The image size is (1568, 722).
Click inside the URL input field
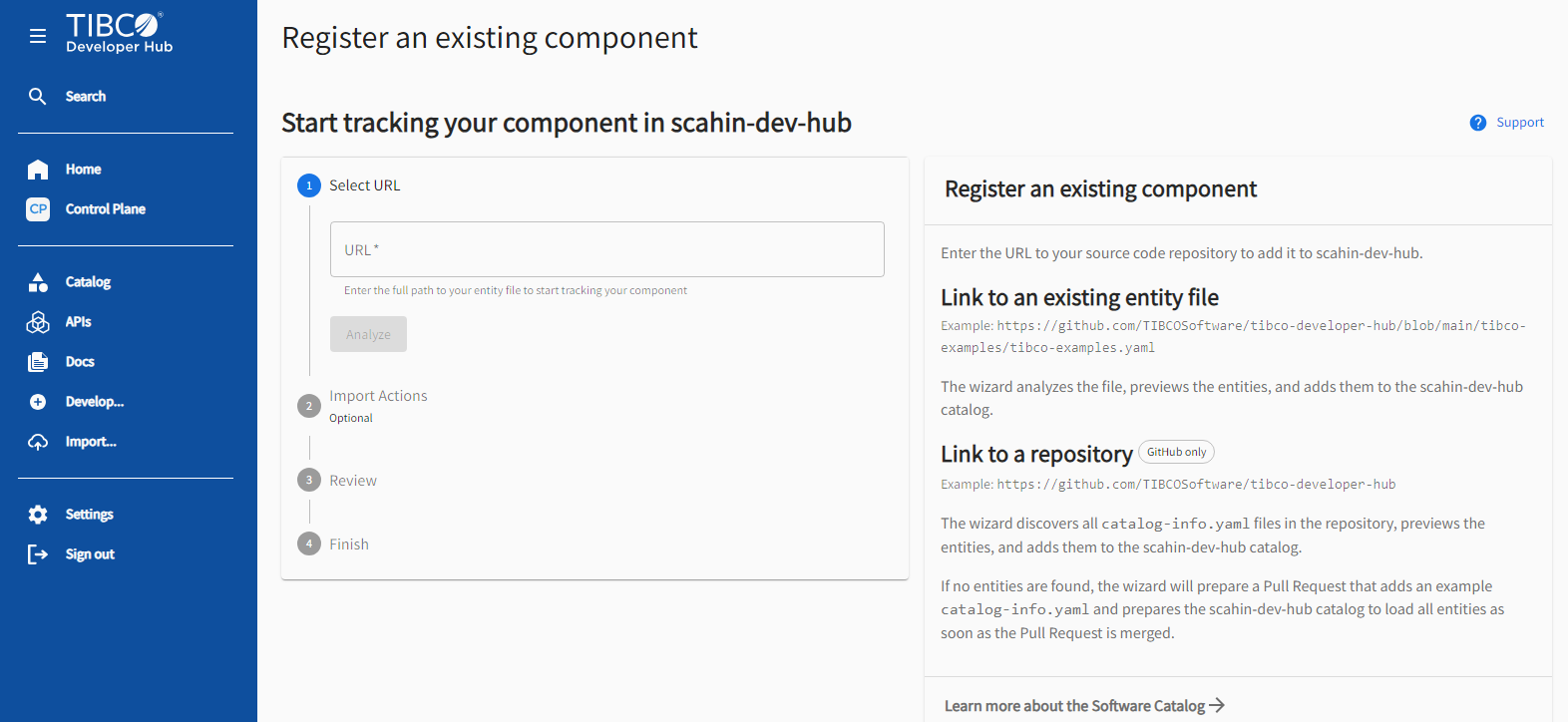(x=606, y=249)
